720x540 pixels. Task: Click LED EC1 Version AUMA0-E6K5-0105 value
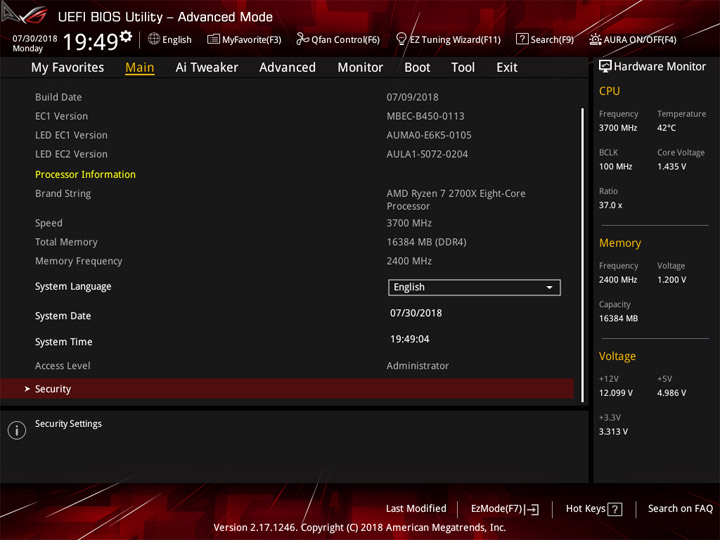(429, 135)
